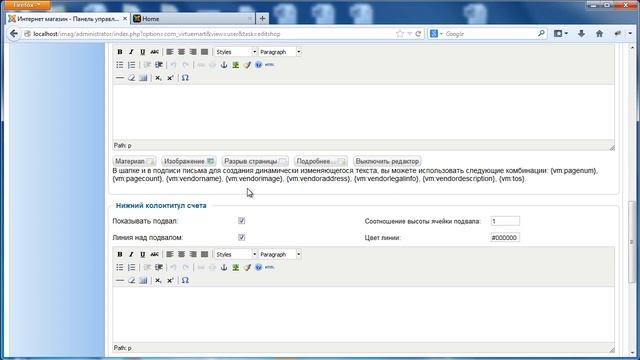Toggle Bold in the upper editor toolbar
This screenshot has width=640, height=360.
120,52
